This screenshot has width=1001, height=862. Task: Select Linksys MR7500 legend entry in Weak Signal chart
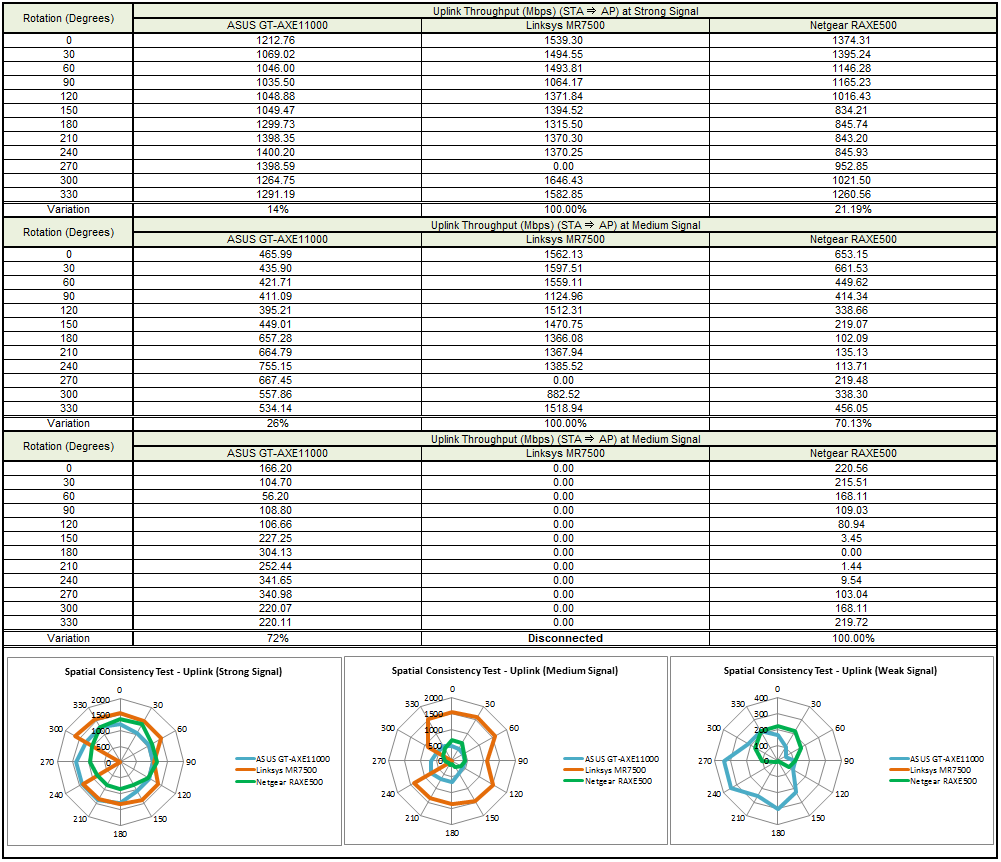(930, 770)
